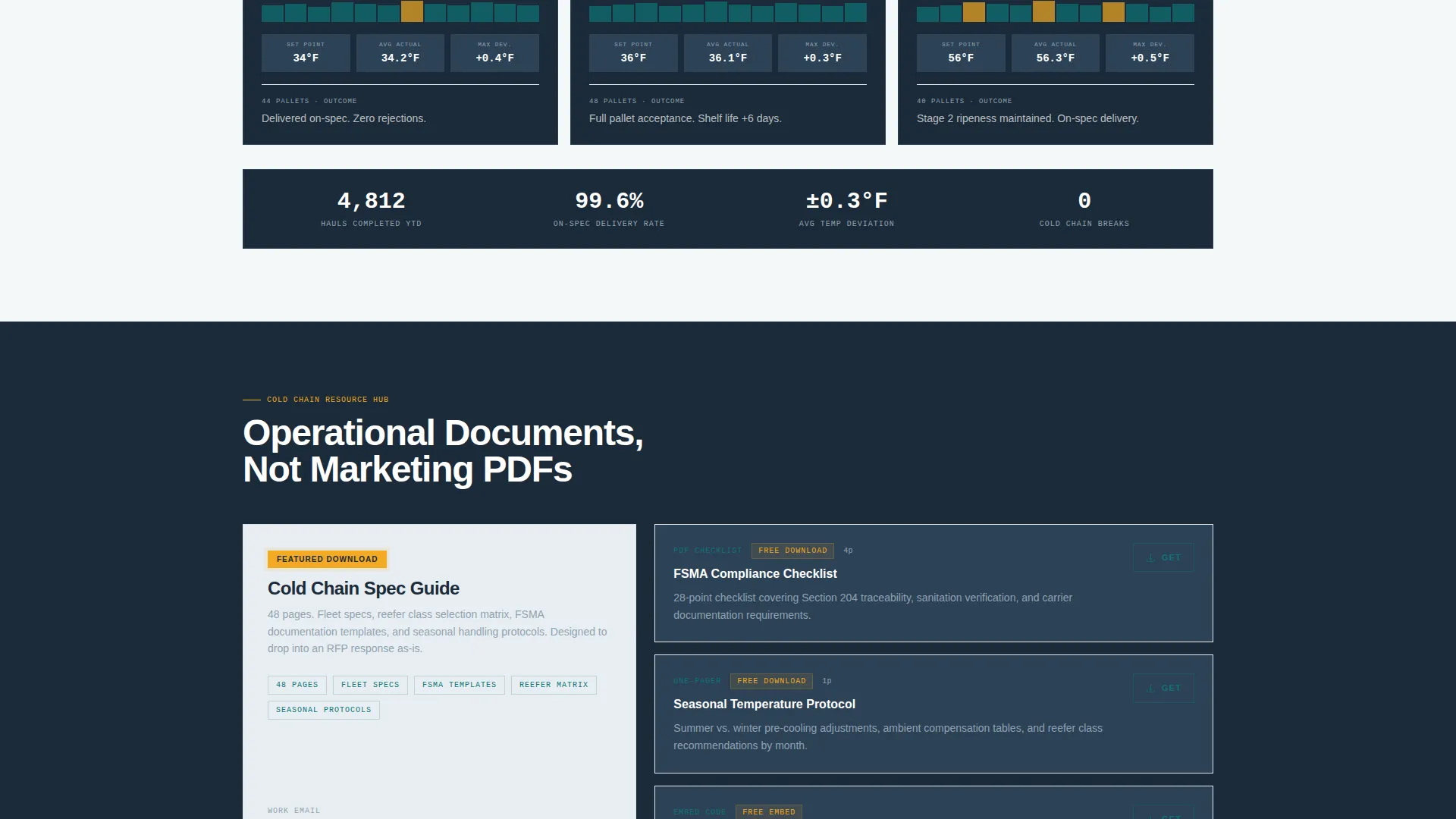Select the FSMA TEMPLATES tag

(x=459, y=685)
